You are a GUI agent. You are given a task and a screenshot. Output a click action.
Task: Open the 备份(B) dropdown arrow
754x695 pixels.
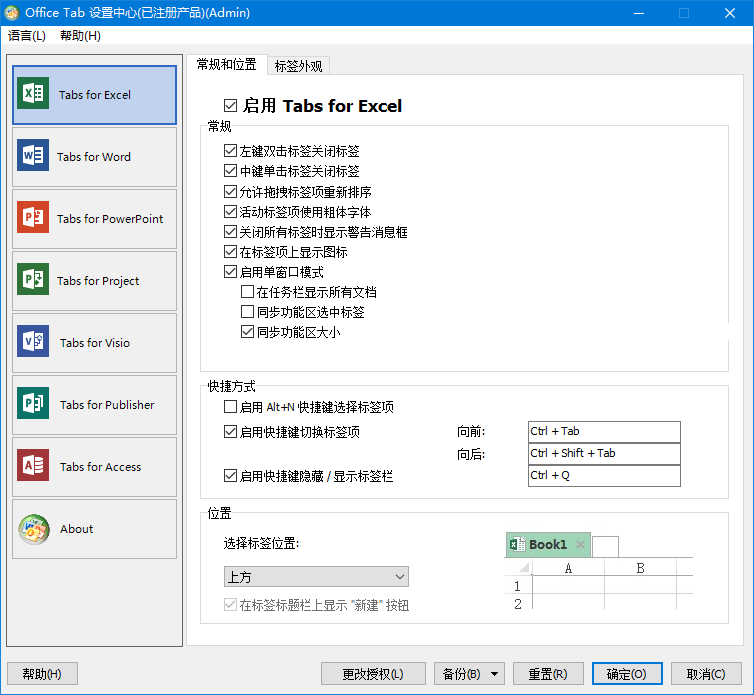point(494,674)
